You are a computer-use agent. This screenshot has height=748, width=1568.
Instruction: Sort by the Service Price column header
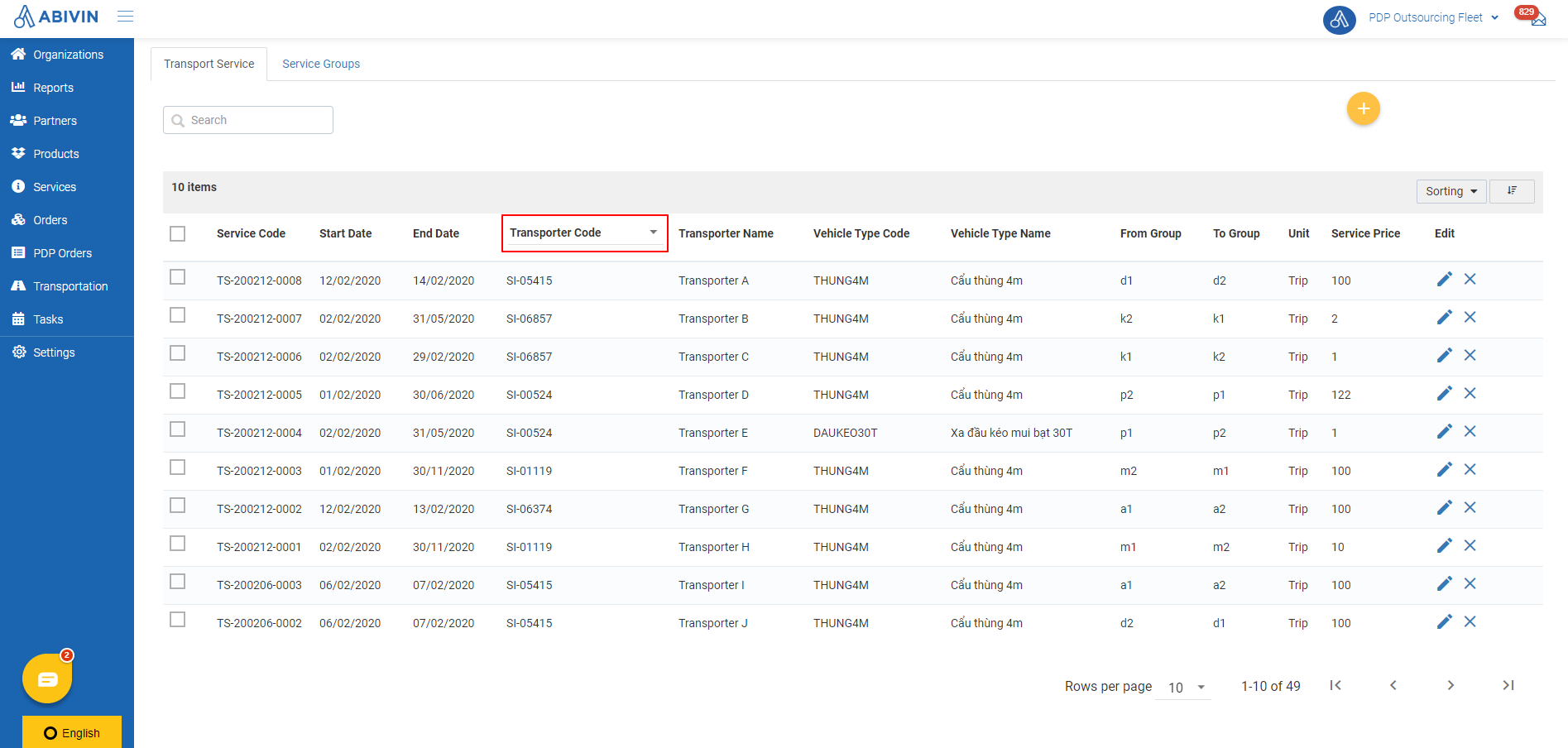click(1365, 233)
